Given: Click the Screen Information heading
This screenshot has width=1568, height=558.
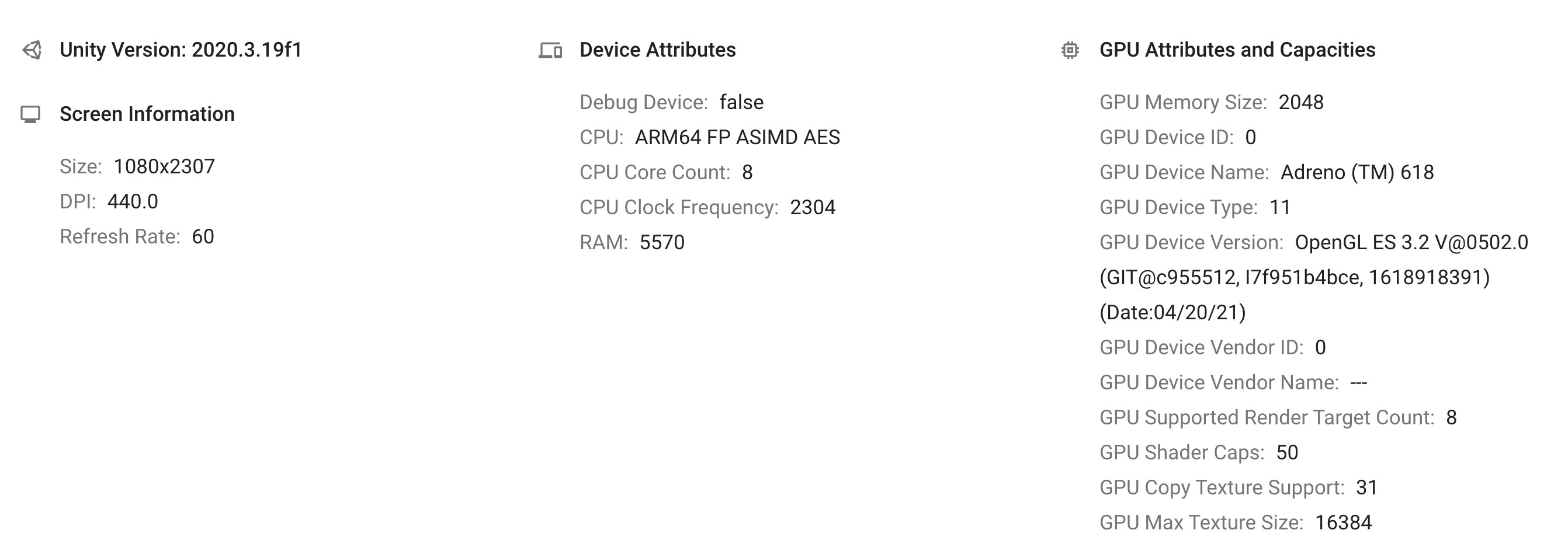Looking at the screenshot, I should 147,114.
